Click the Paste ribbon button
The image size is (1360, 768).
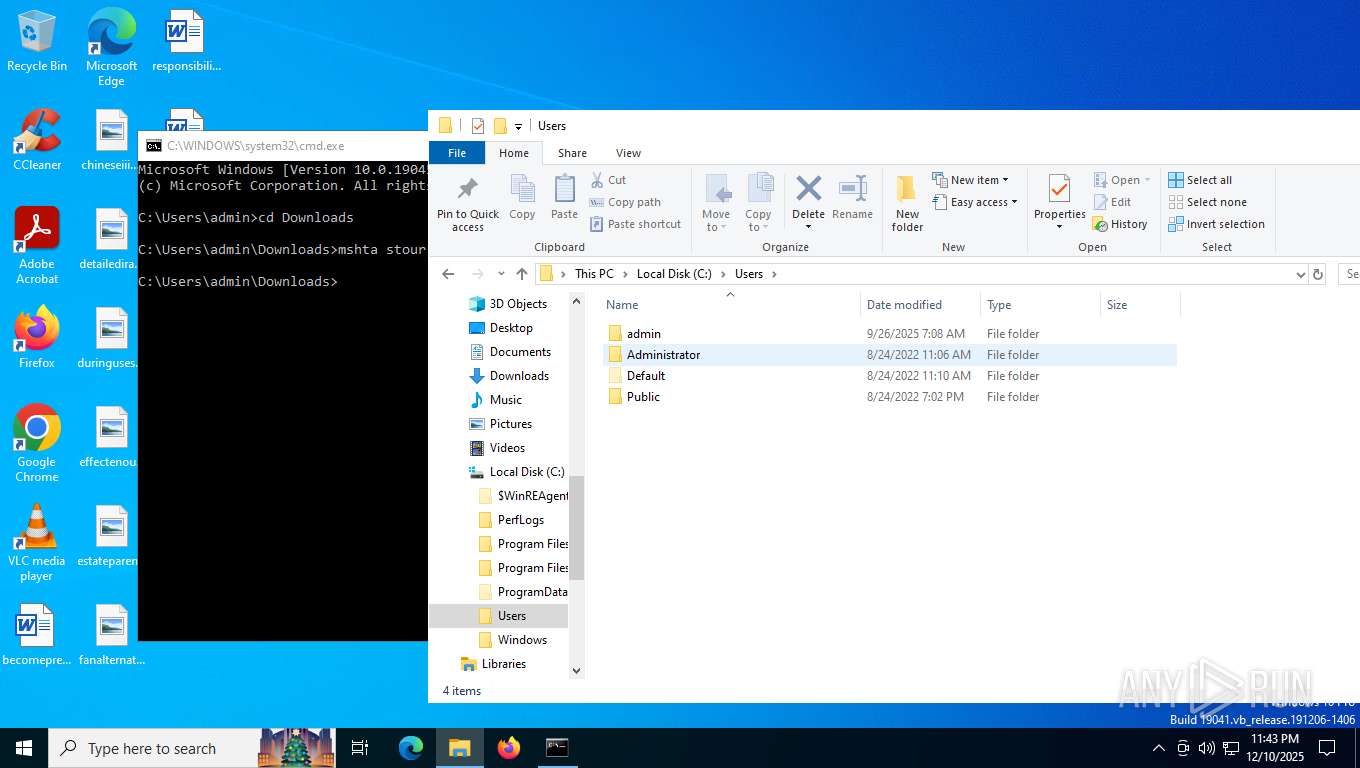(564, 197)
